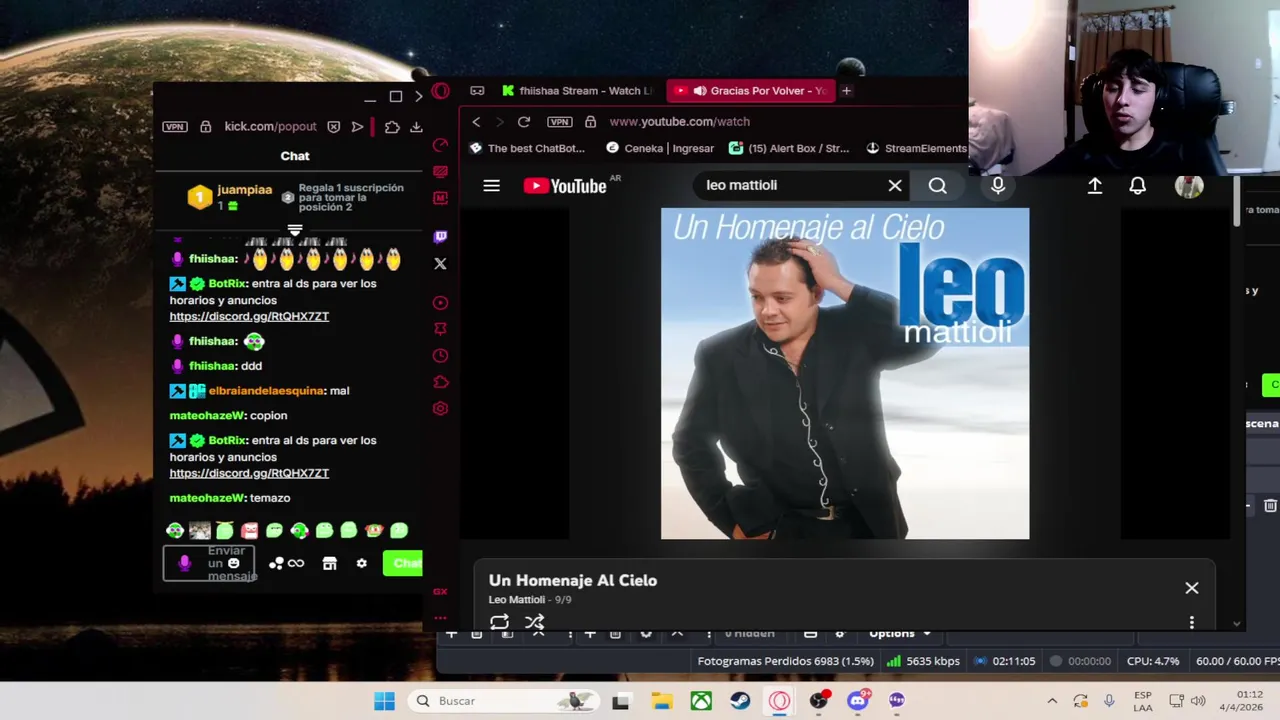Open 'The best ChatBot' bookmark
This screenshot has width=1280, height=720.
pyautogui.click(x=527, y=148)
